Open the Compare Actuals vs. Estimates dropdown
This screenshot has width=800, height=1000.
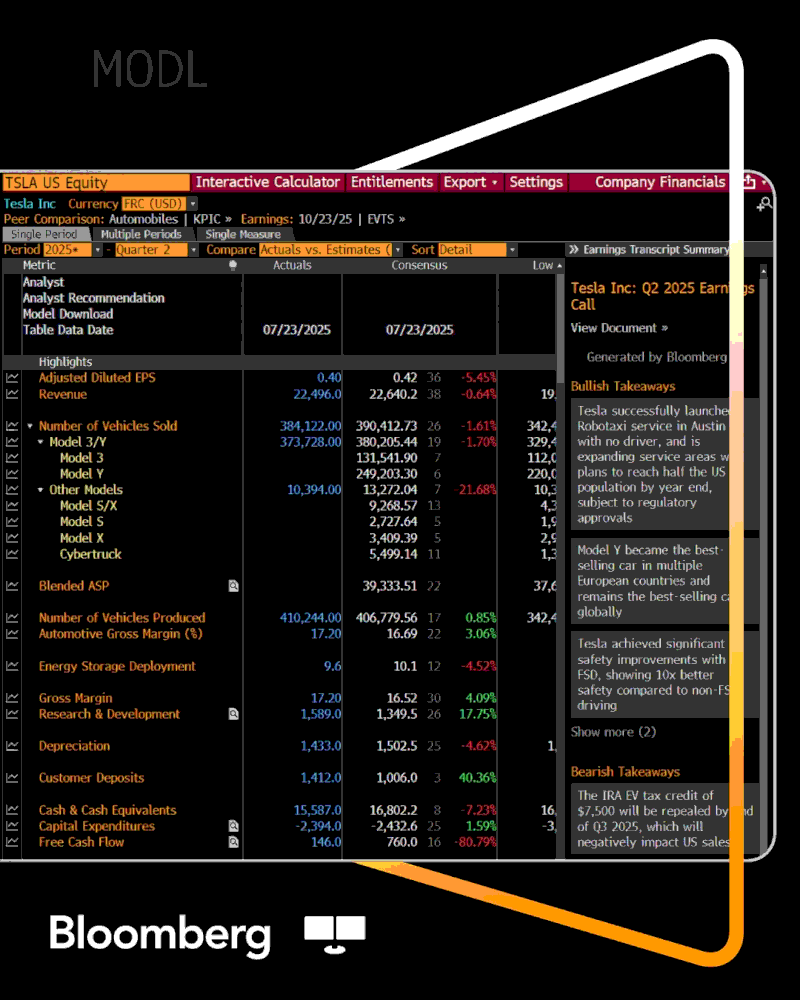(x=397, y=250)
